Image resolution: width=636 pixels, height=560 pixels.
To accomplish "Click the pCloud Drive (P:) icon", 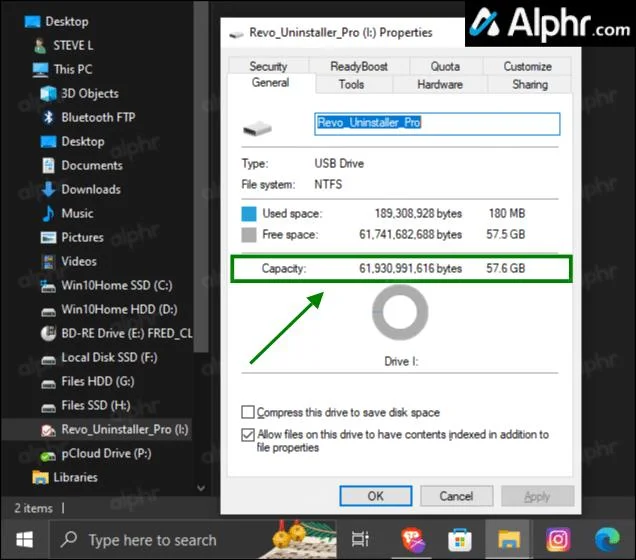I will (x=48, y=455).
